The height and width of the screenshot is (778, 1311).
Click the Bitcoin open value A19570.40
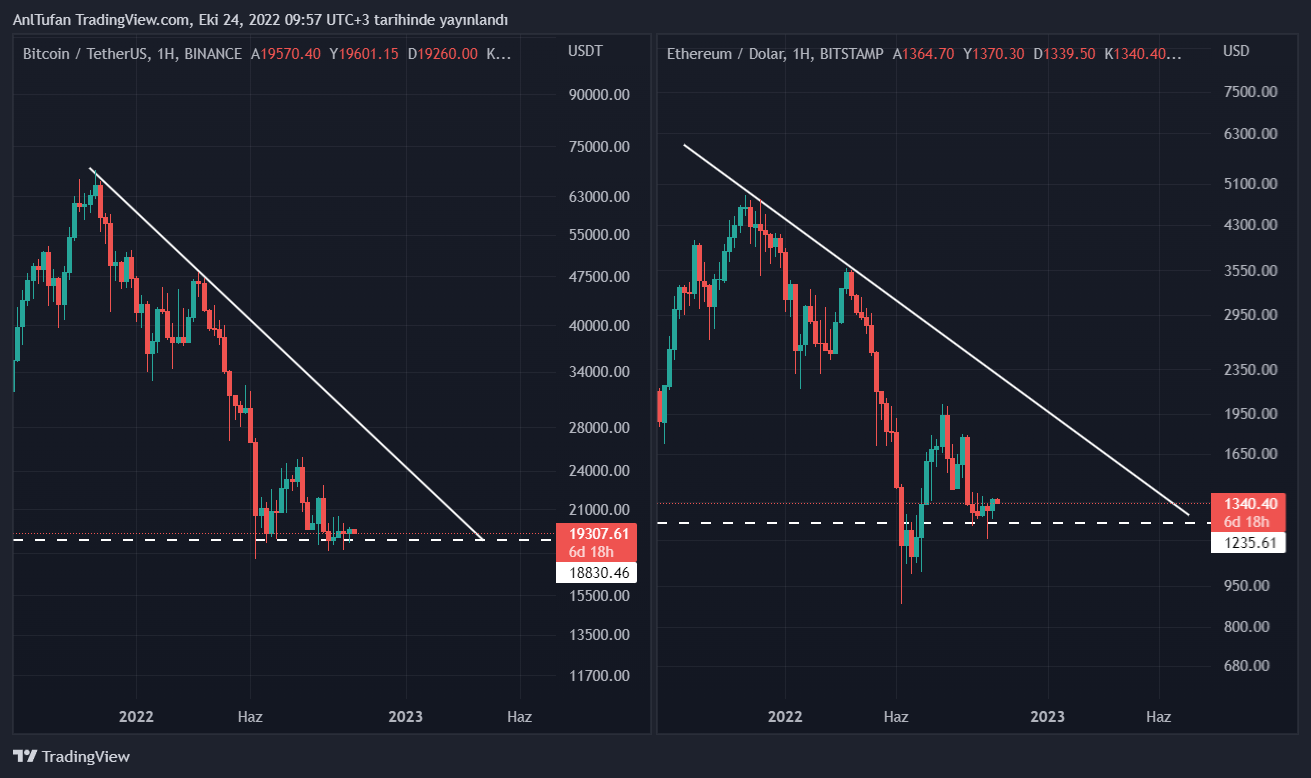click(x=285, y=53)
